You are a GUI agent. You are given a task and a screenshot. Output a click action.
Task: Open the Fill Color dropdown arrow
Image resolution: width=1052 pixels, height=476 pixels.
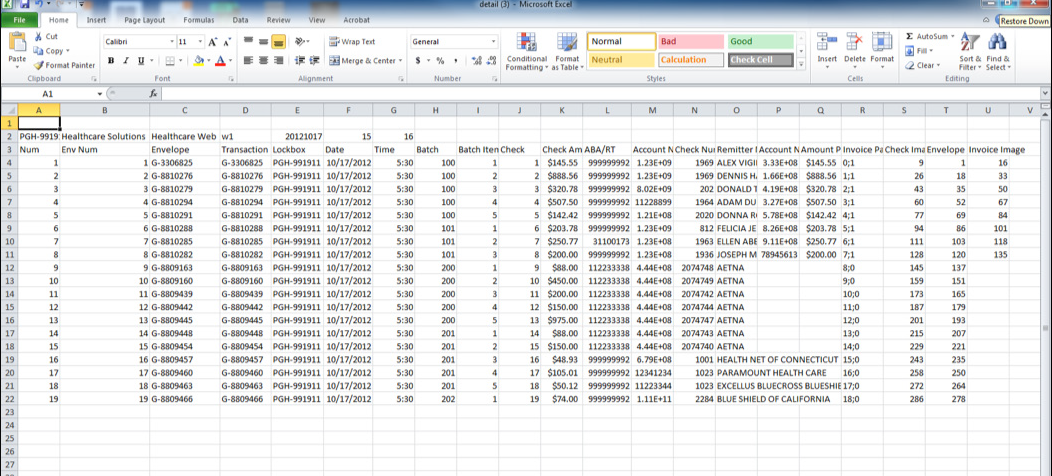tap(208, 60)
